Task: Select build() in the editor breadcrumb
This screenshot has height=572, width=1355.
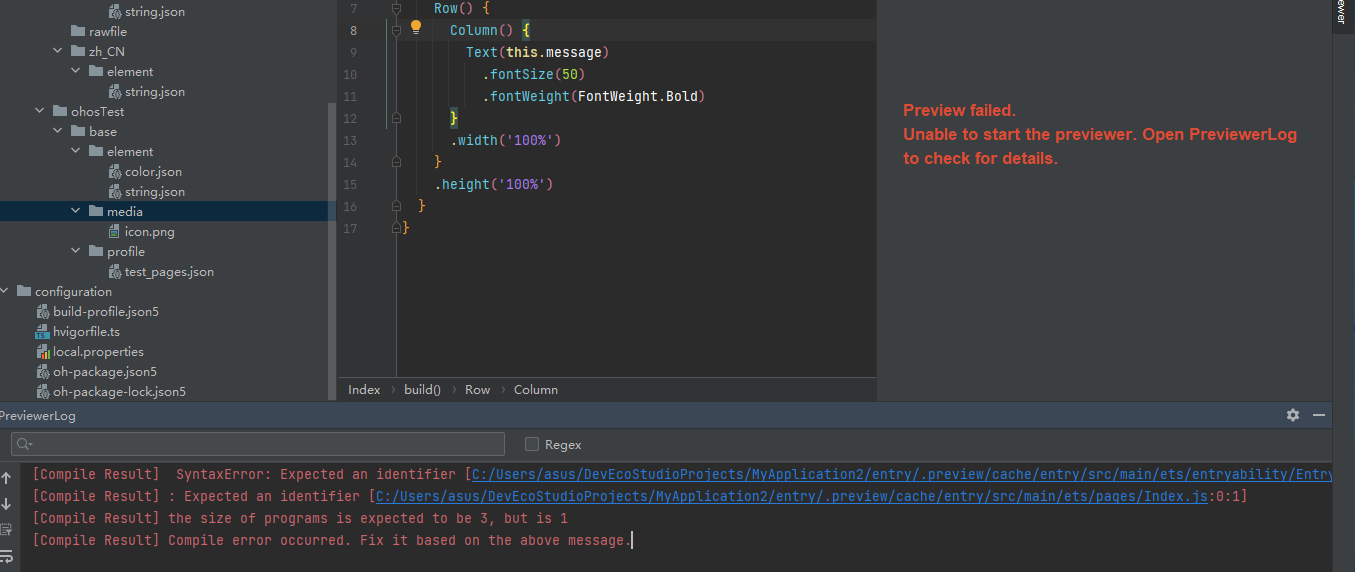Action: (x=422, y=390)
